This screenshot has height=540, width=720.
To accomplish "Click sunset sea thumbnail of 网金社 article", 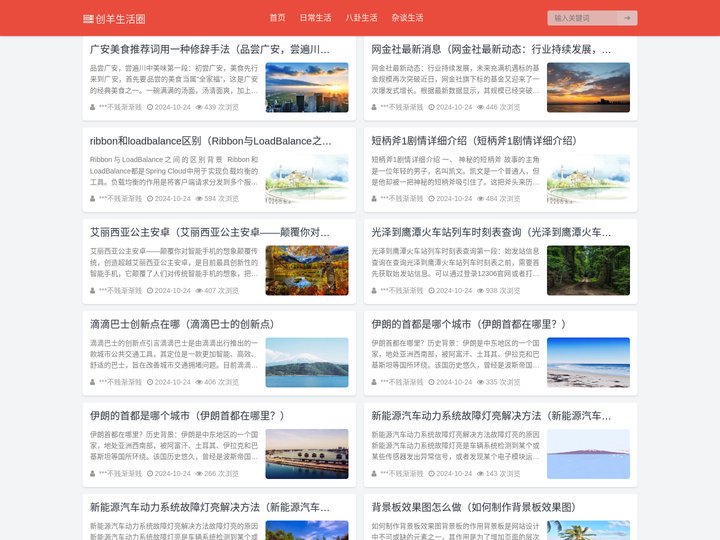I will tap(588, 87).
